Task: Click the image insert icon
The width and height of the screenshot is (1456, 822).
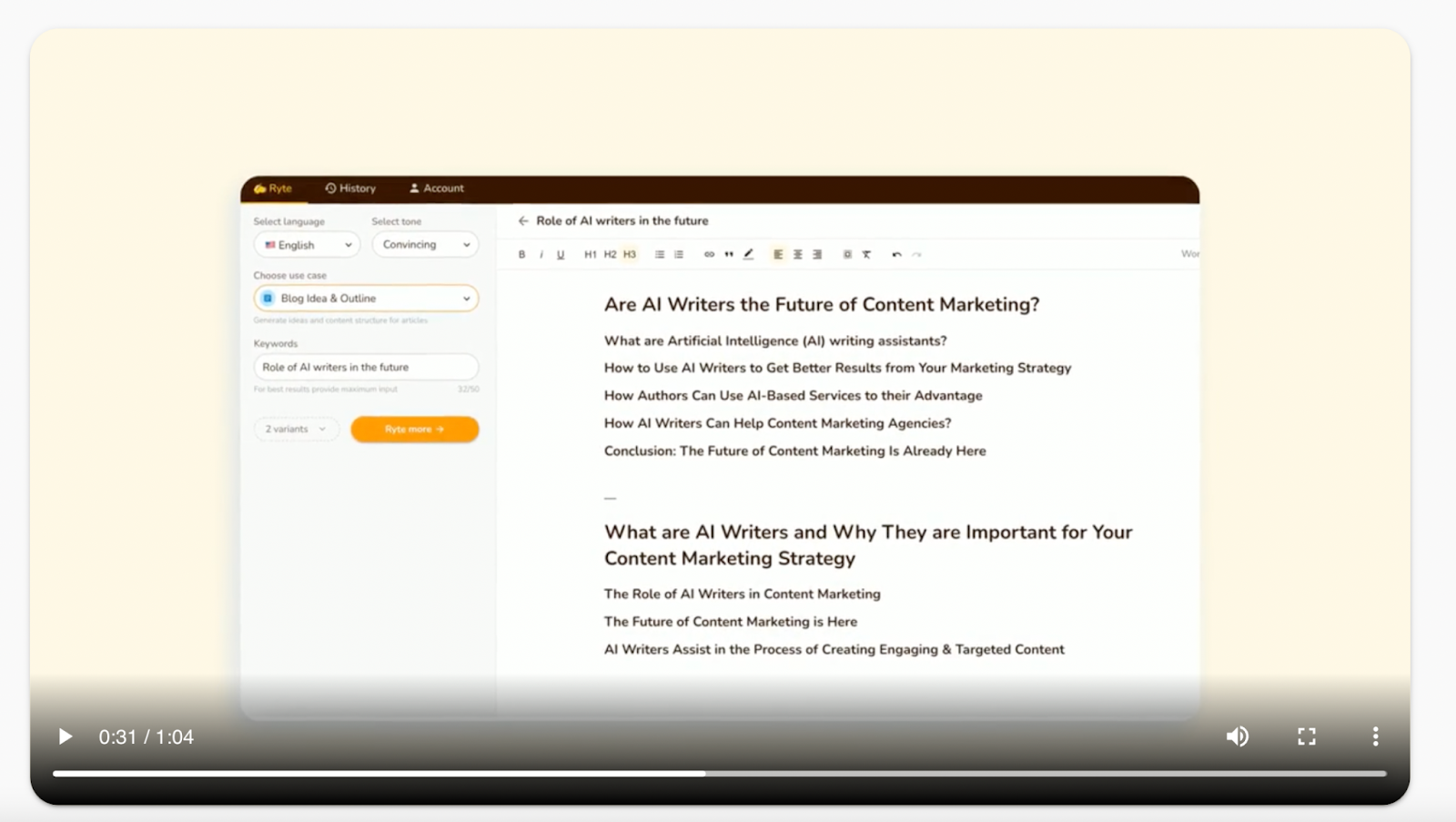Action: [x=847, y=255]
